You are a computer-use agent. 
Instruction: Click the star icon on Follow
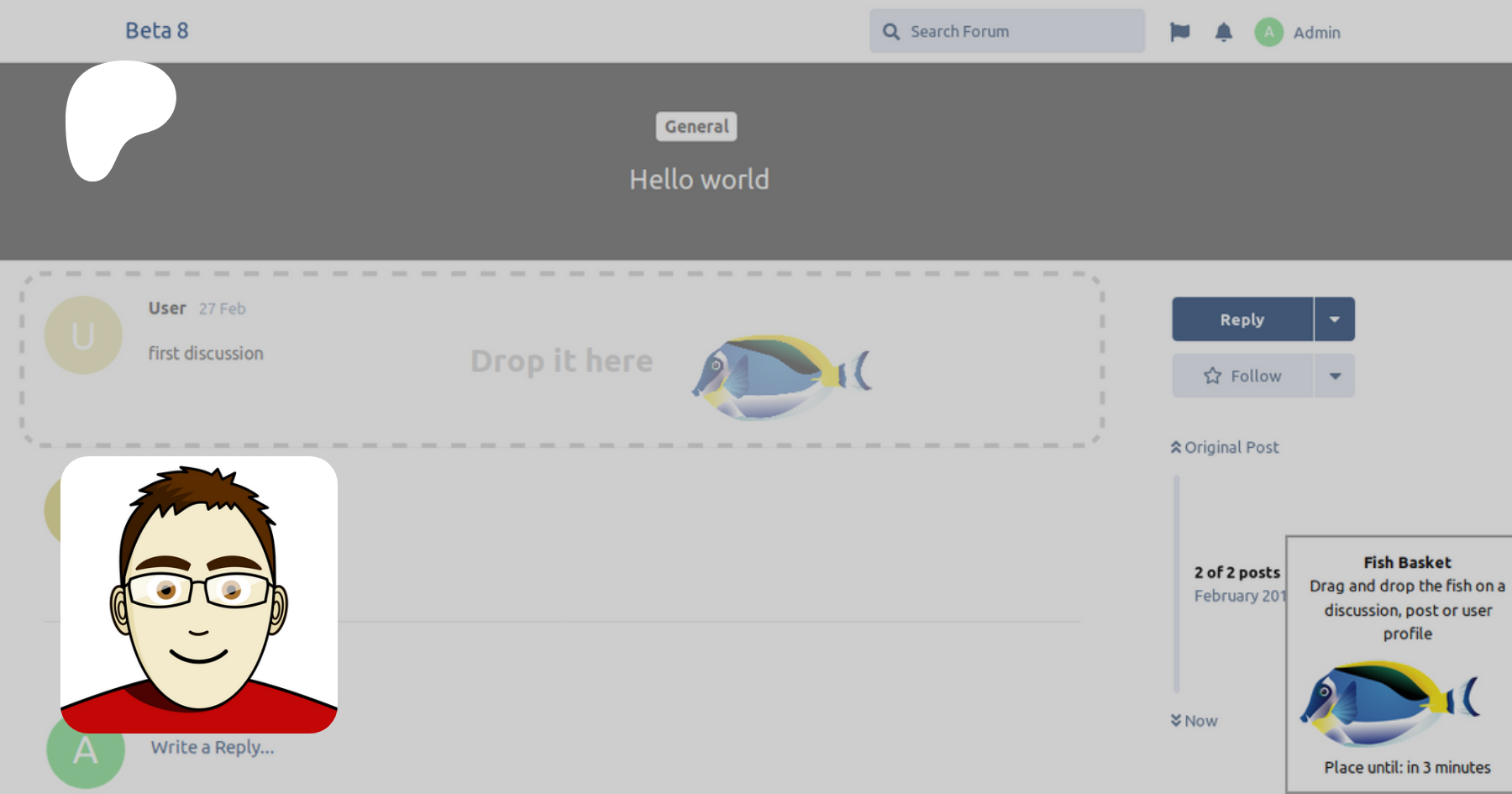click(1212, 376)
